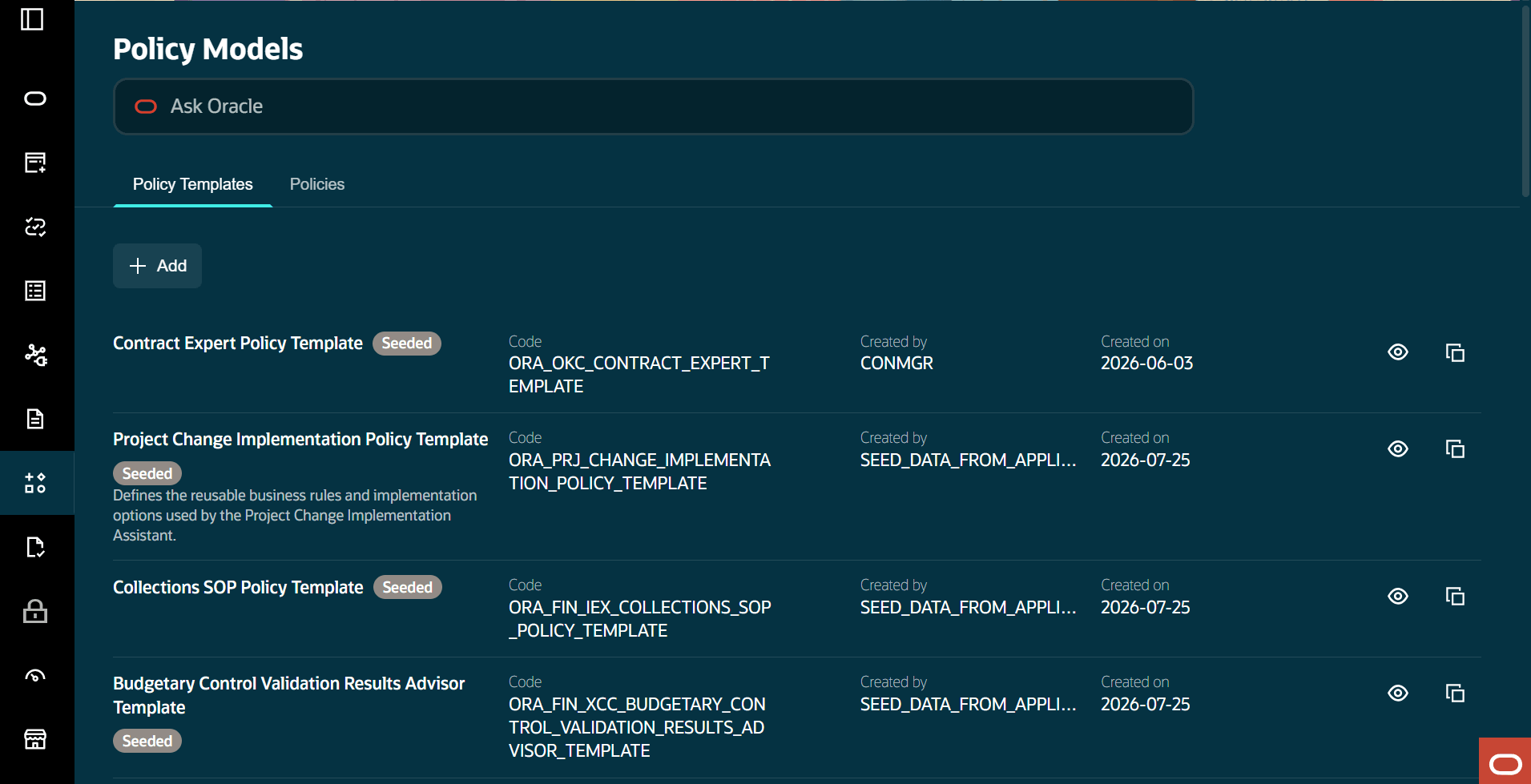Click the Seeded badge on Collections SOP row
Image resolution: width=1531 pixels, height=784 pixels.
pyautogui.click(x=408, y=588)
